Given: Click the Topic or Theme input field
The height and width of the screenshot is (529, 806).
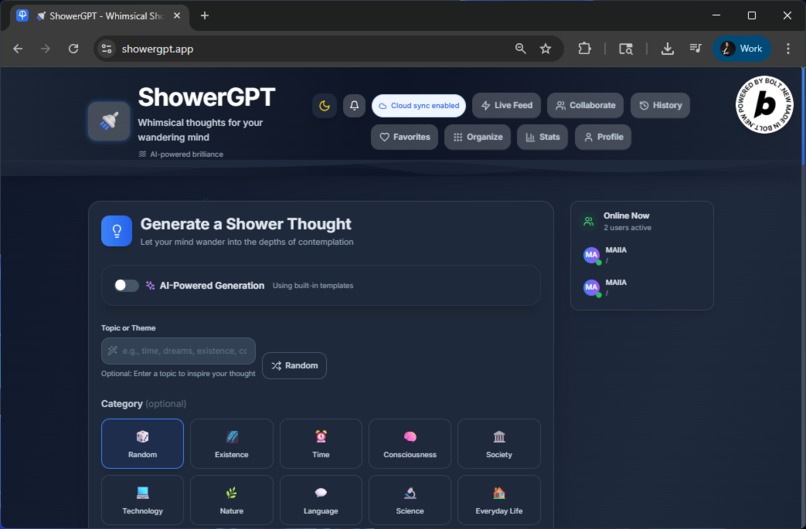Looking at the screenshot, I should coord(178,351).
